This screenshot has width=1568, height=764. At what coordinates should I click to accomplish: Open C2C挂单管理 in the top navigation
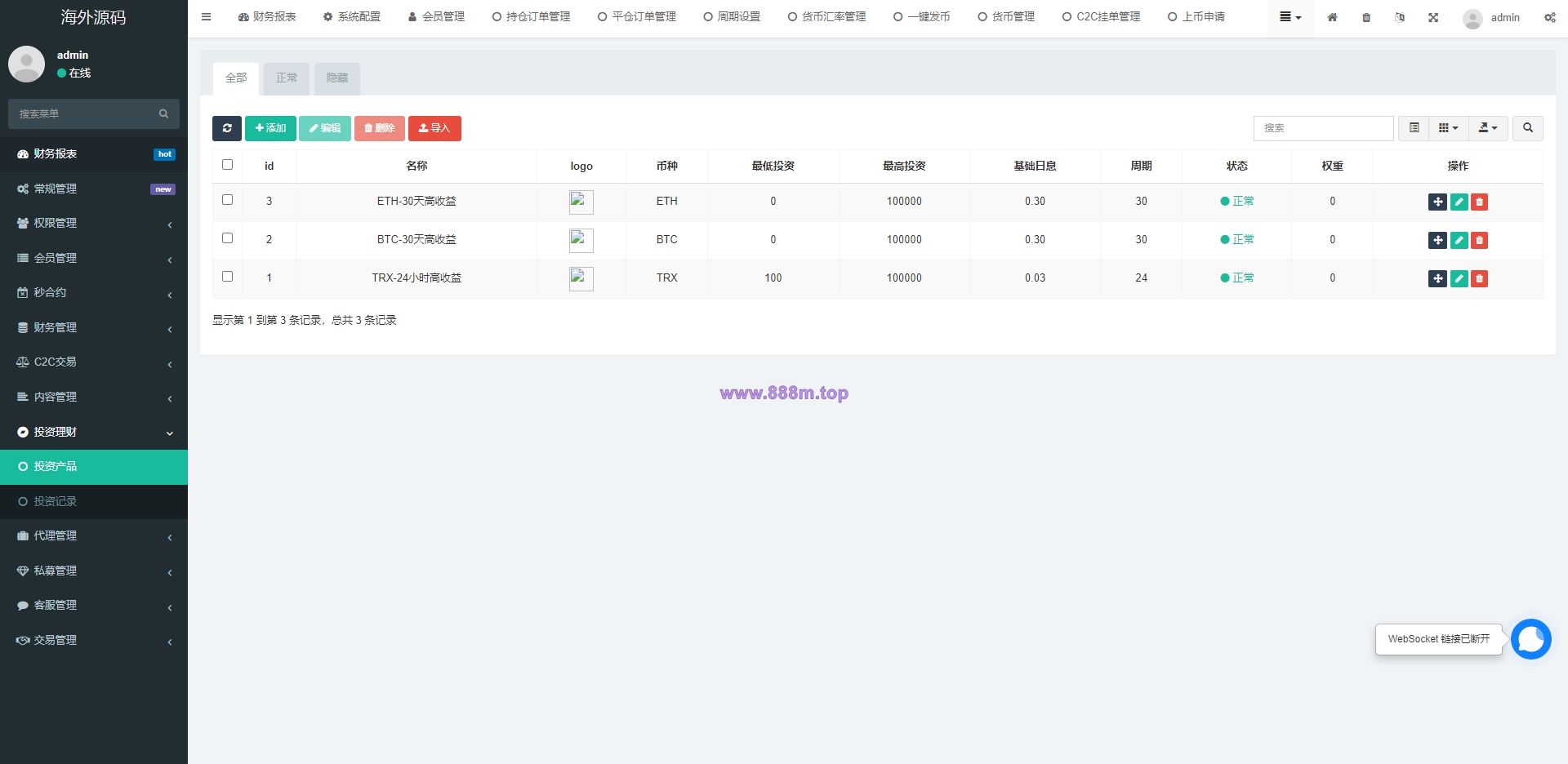(1101, 17)
